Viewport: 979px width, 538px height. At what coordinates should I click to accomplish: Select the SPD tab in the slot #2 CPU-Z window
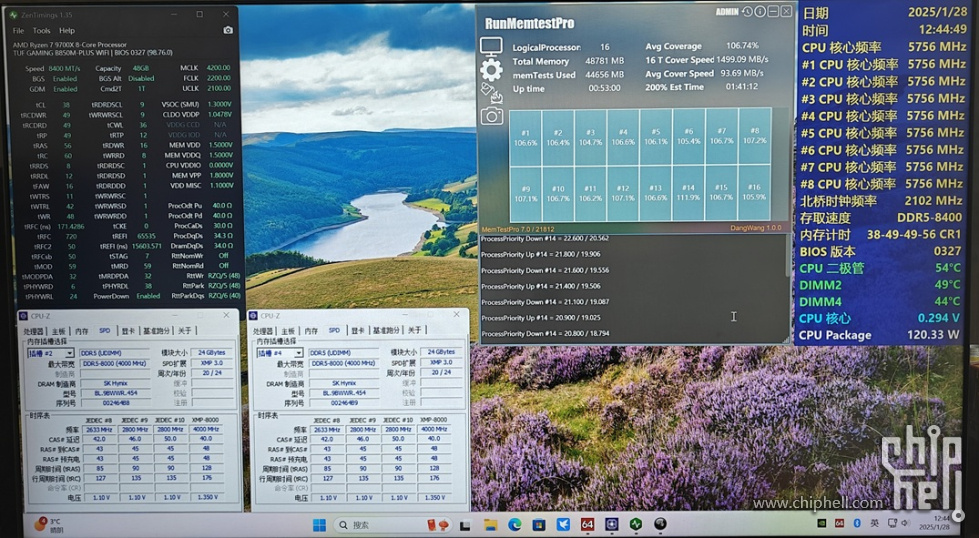pyautogui.click(x=104, y=330)
